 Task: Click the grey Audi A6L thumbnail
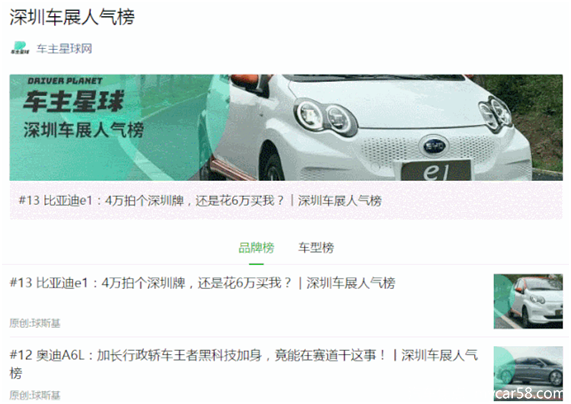528,373
